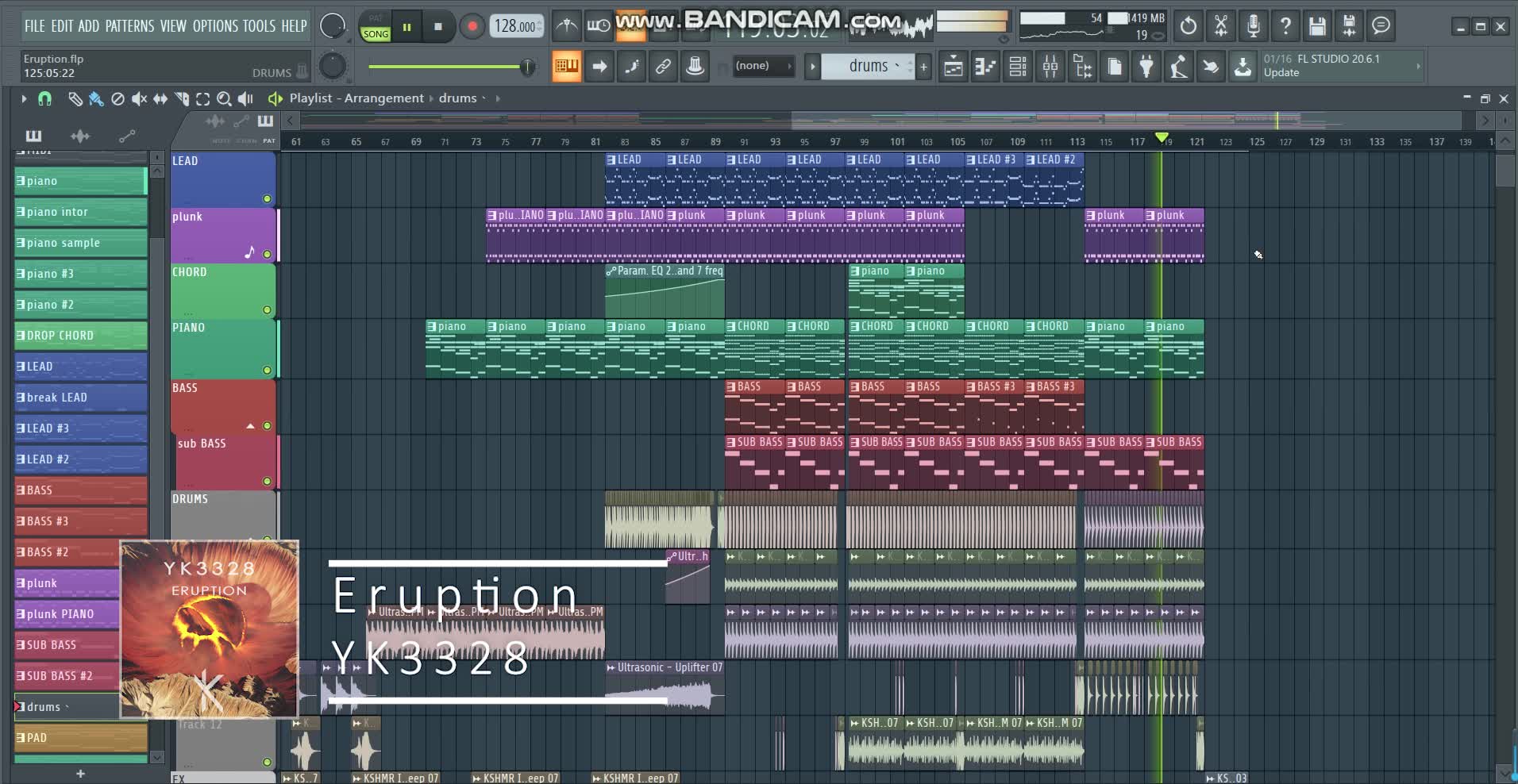This screenshot has height=784, width=1518.
Task: Activate the Delete tool in the Playlist toolbar
Action: click(x=118, y=98)
